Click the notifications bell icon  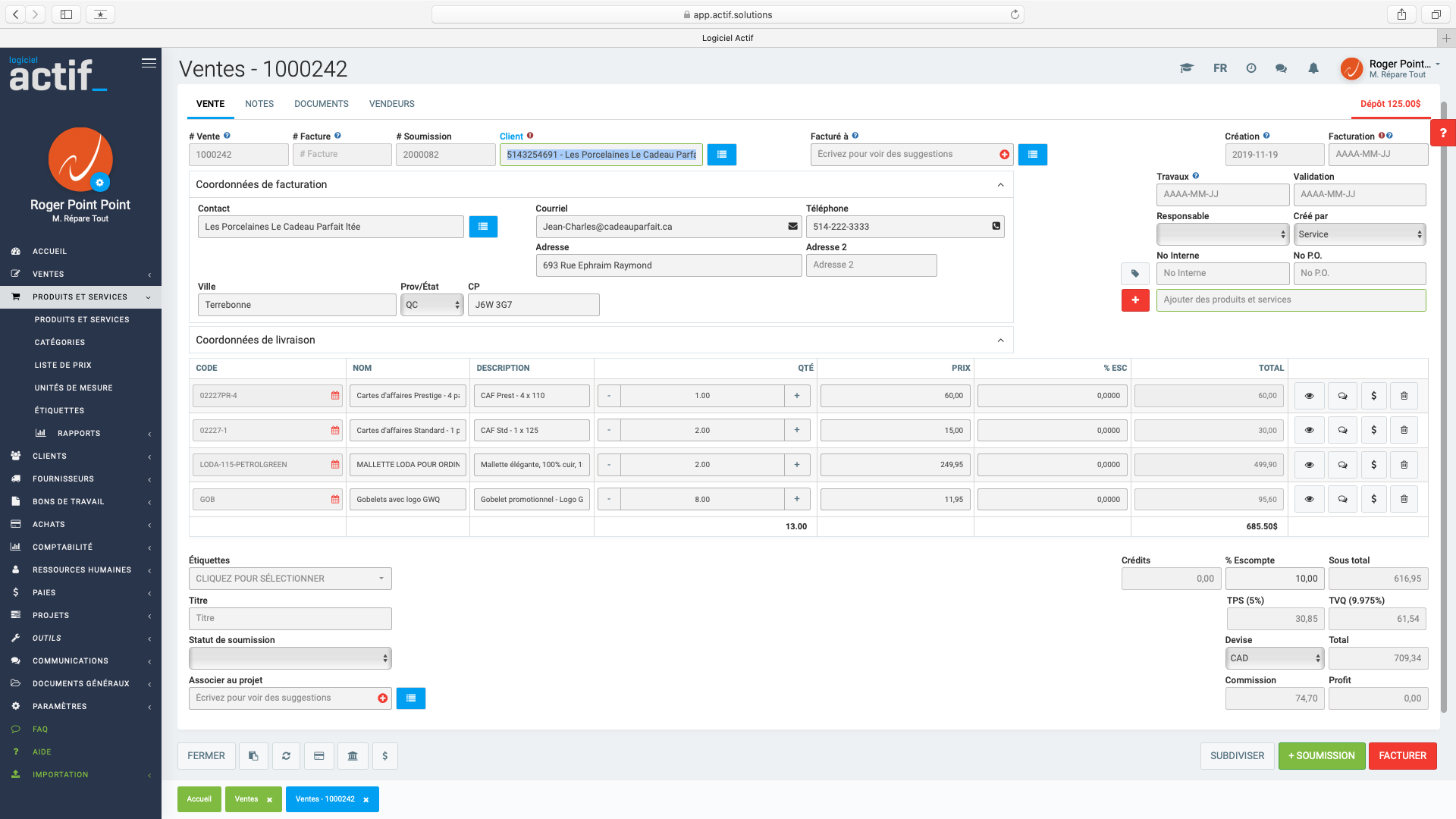[x=1313, y=68]
